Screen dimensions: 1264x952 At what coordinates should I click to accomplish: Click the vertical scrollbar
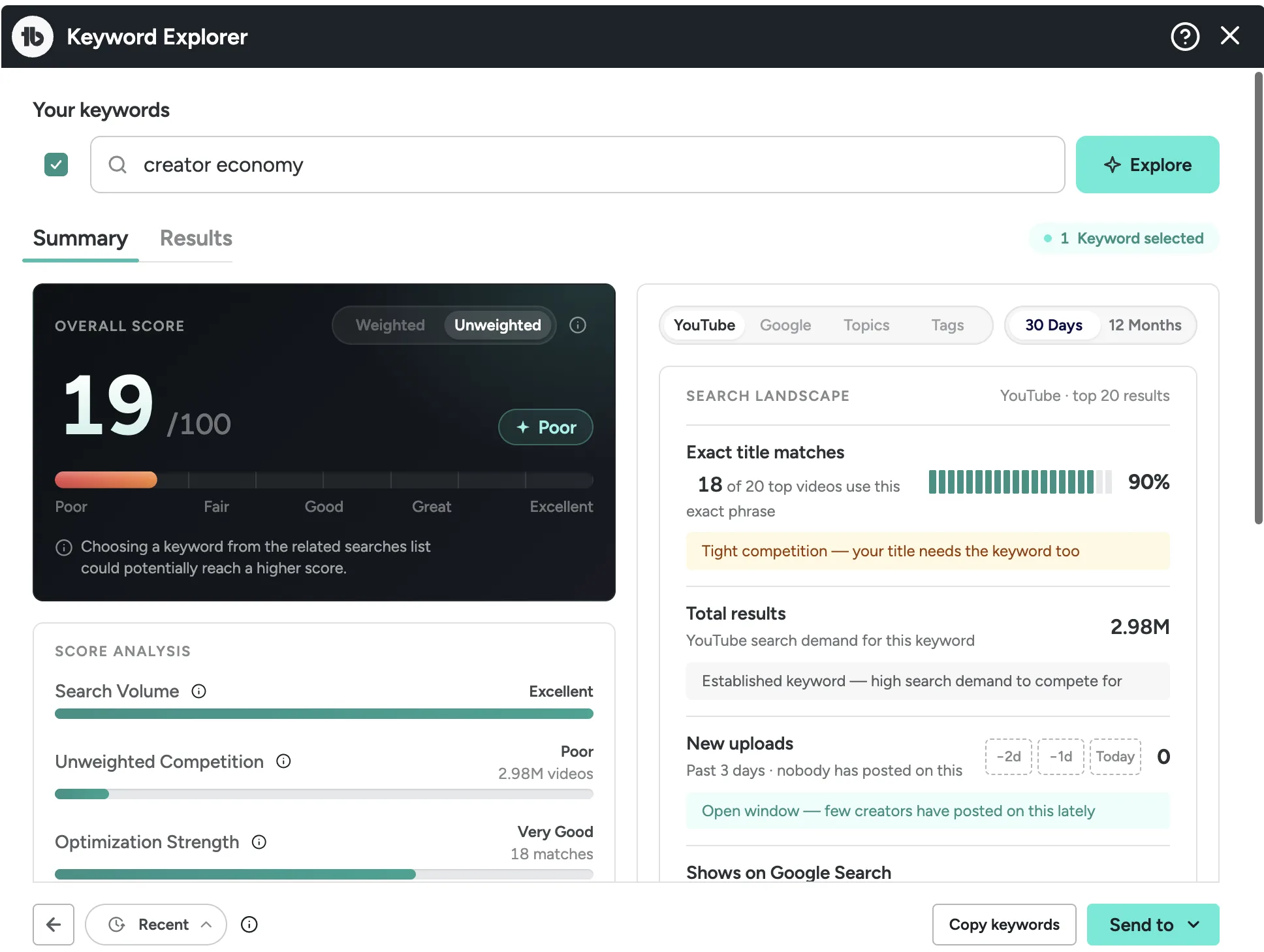(x=1259, y=298)
